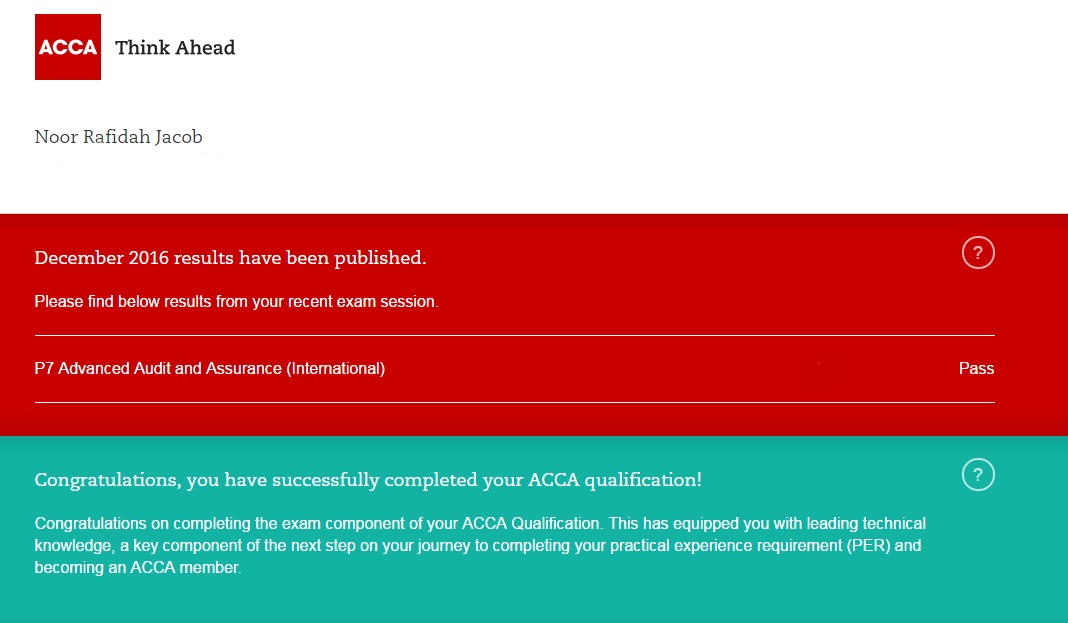Click the divider line above the P7 row
The image size is (1068, 623).
click(x=514, y=336)
